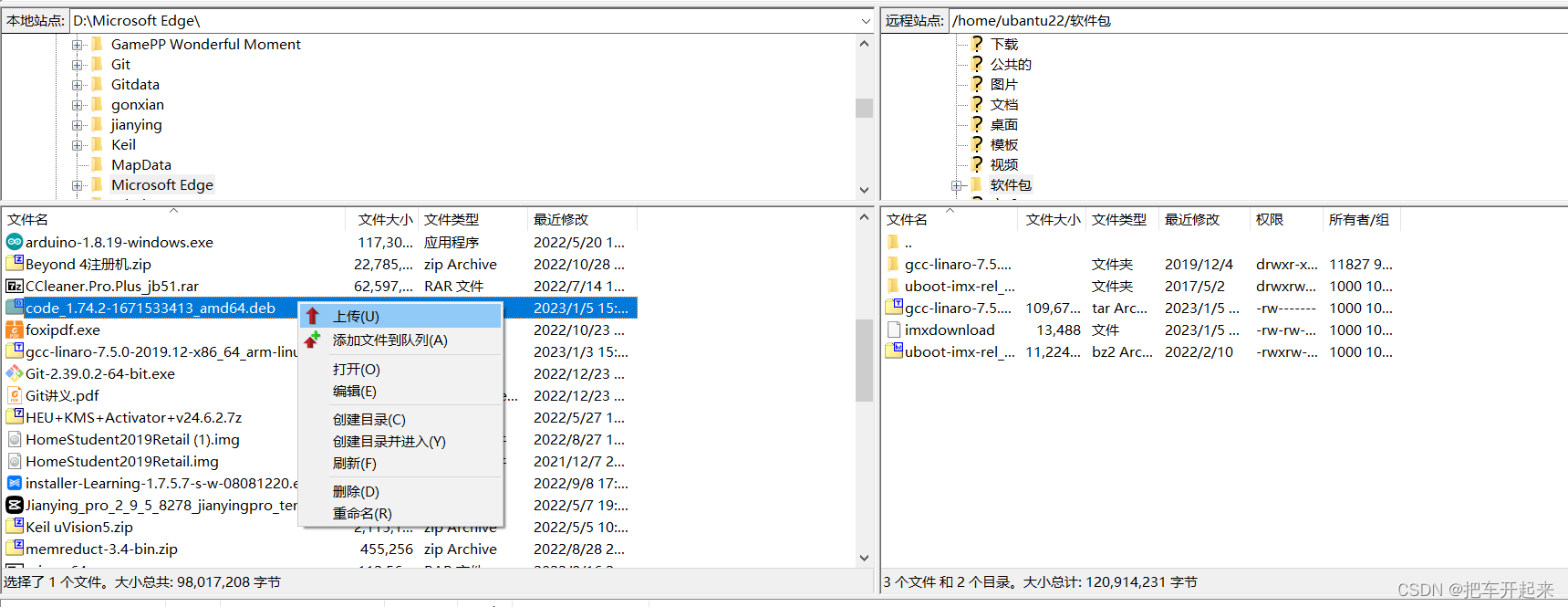Sort remote files by 所有者/组 header
This screenshot has height=607, width=1568.
1362,219
